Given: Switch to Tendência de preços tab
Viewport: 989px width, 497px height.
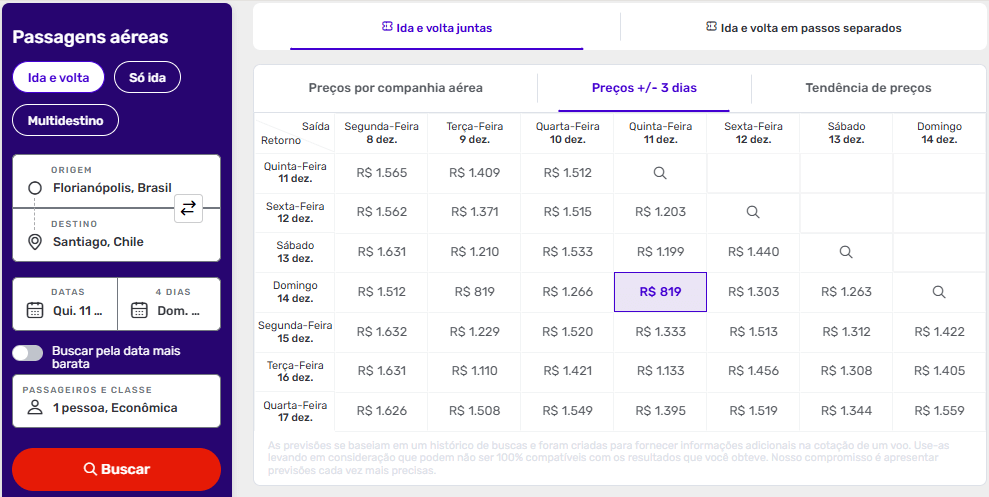Looking at the screenshot, I should [868, 88].
